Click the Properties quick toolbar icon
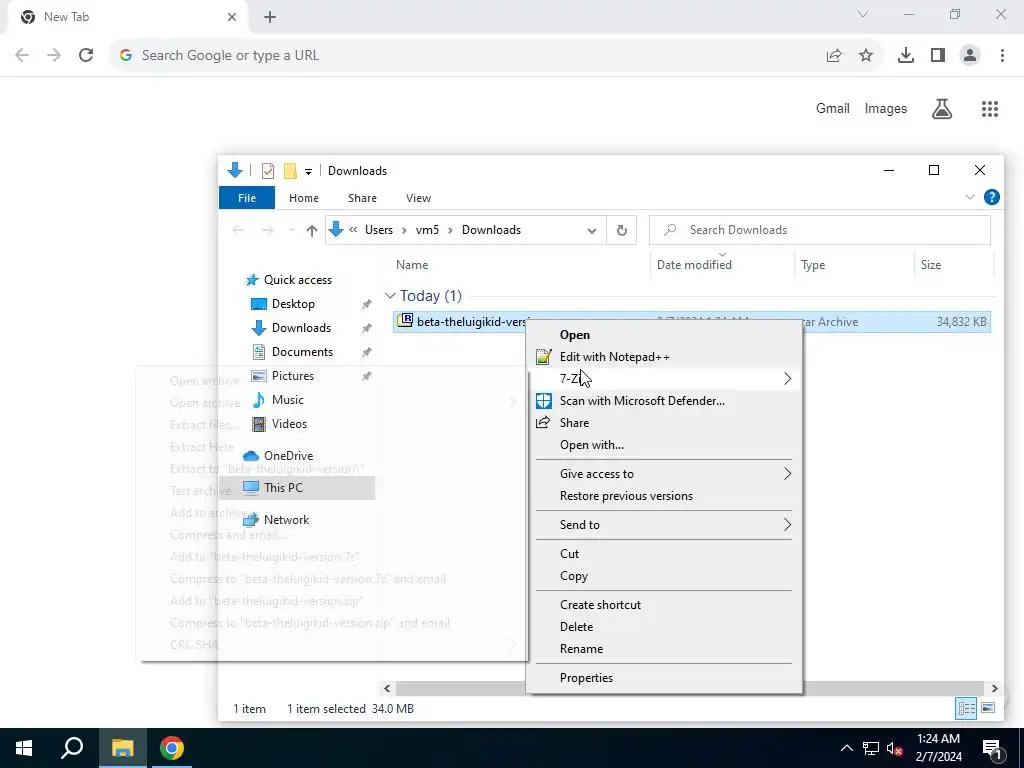 tap(268, 171)
